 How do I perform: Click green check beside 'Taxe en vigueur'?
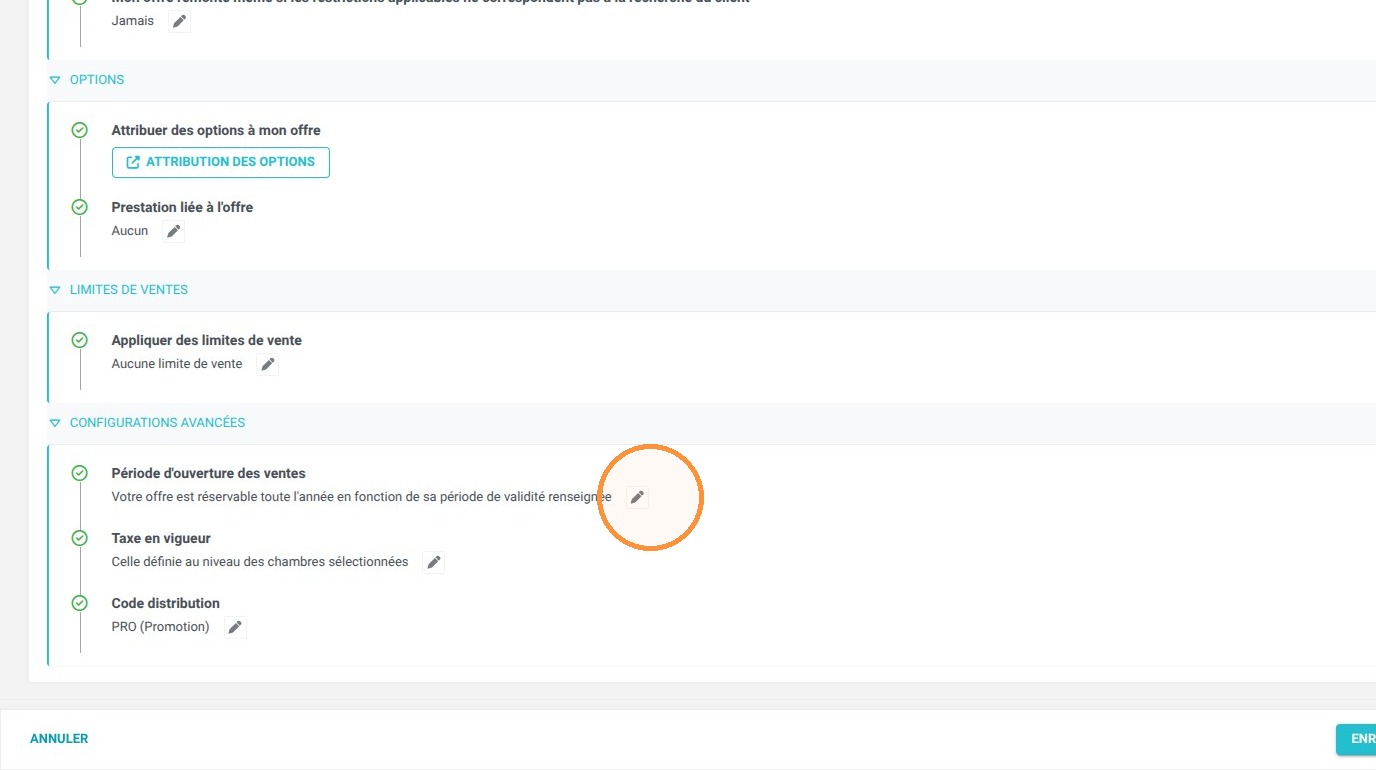pos(80,538)
